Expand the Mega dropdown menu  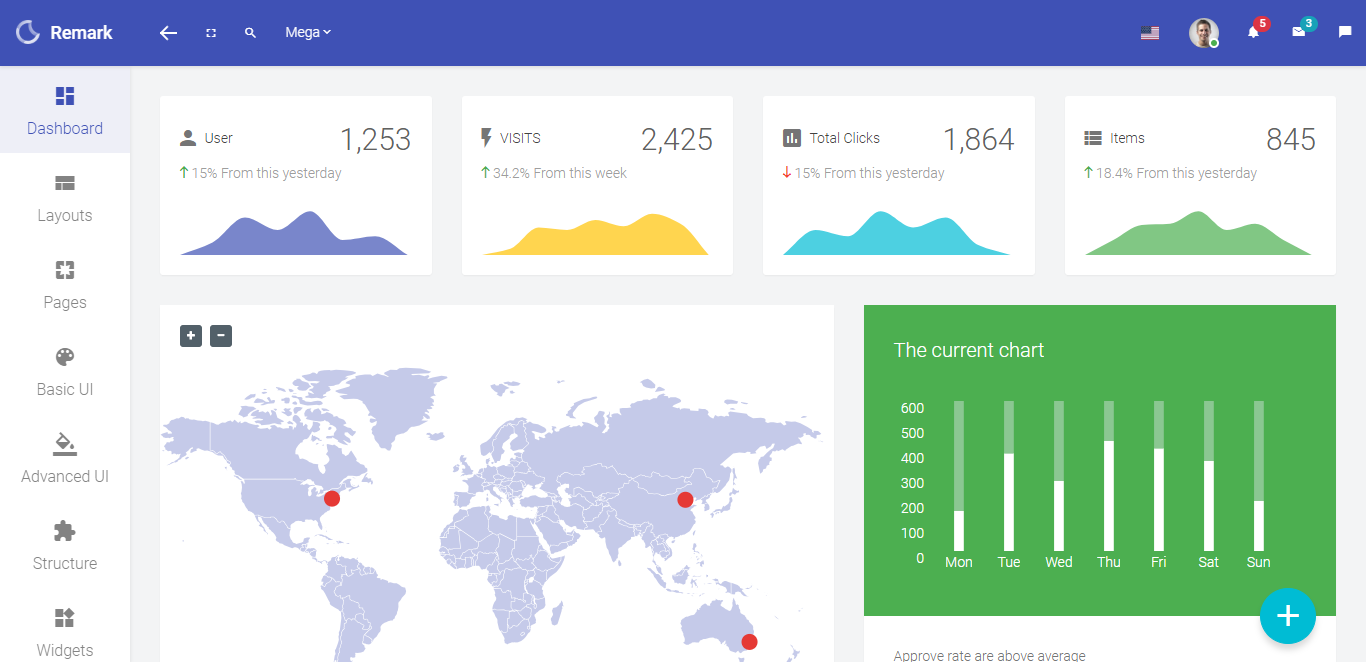pyautogui.click(x=307, y=33)
